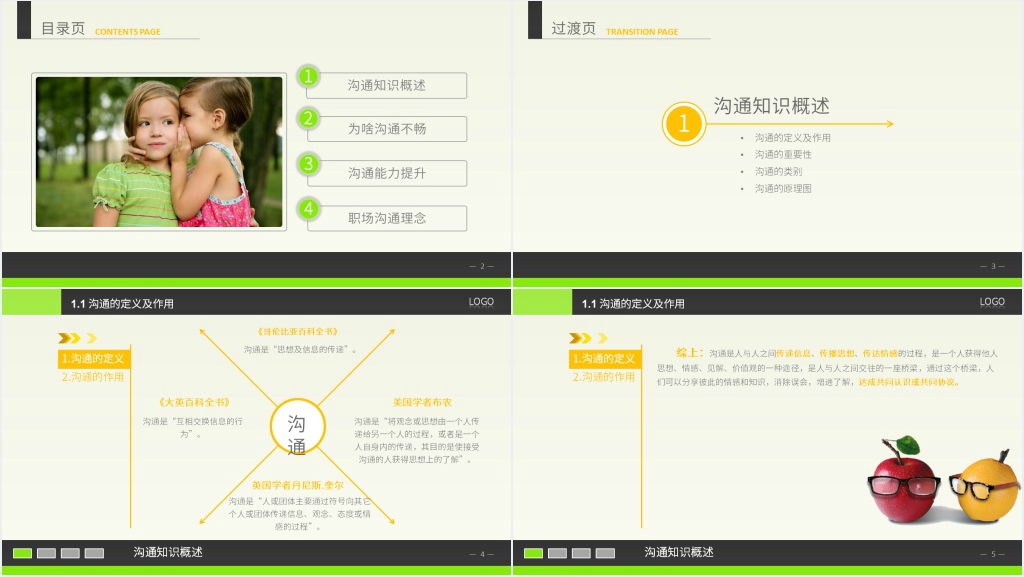Click the photo of two whispering girls

(x=159, y=152)
